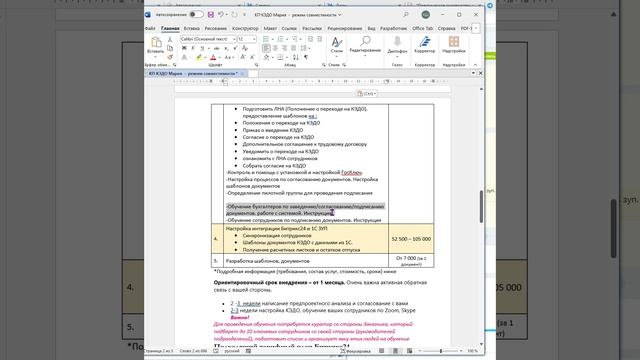Click the Copy icon
This screenshot has height=360, width=640.
click(x=170, y=48)
